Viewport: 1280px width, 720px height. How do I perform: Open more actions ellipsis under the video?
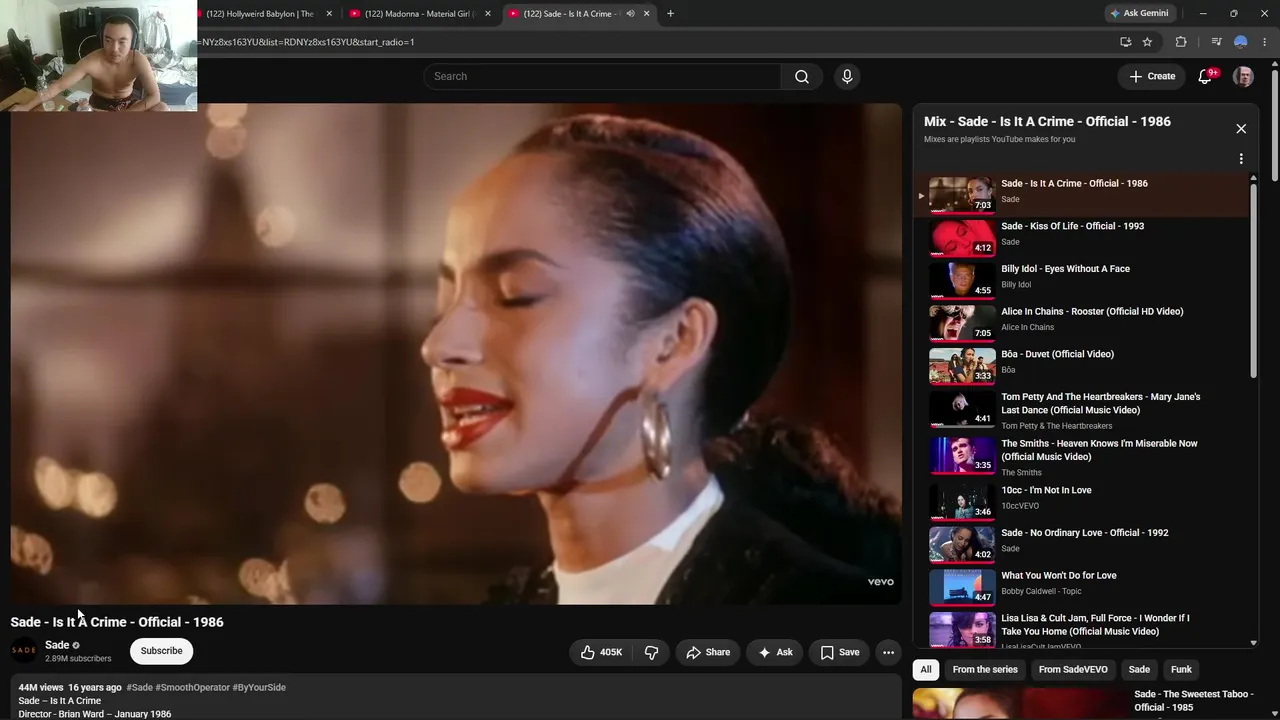[x=888, y=652]
